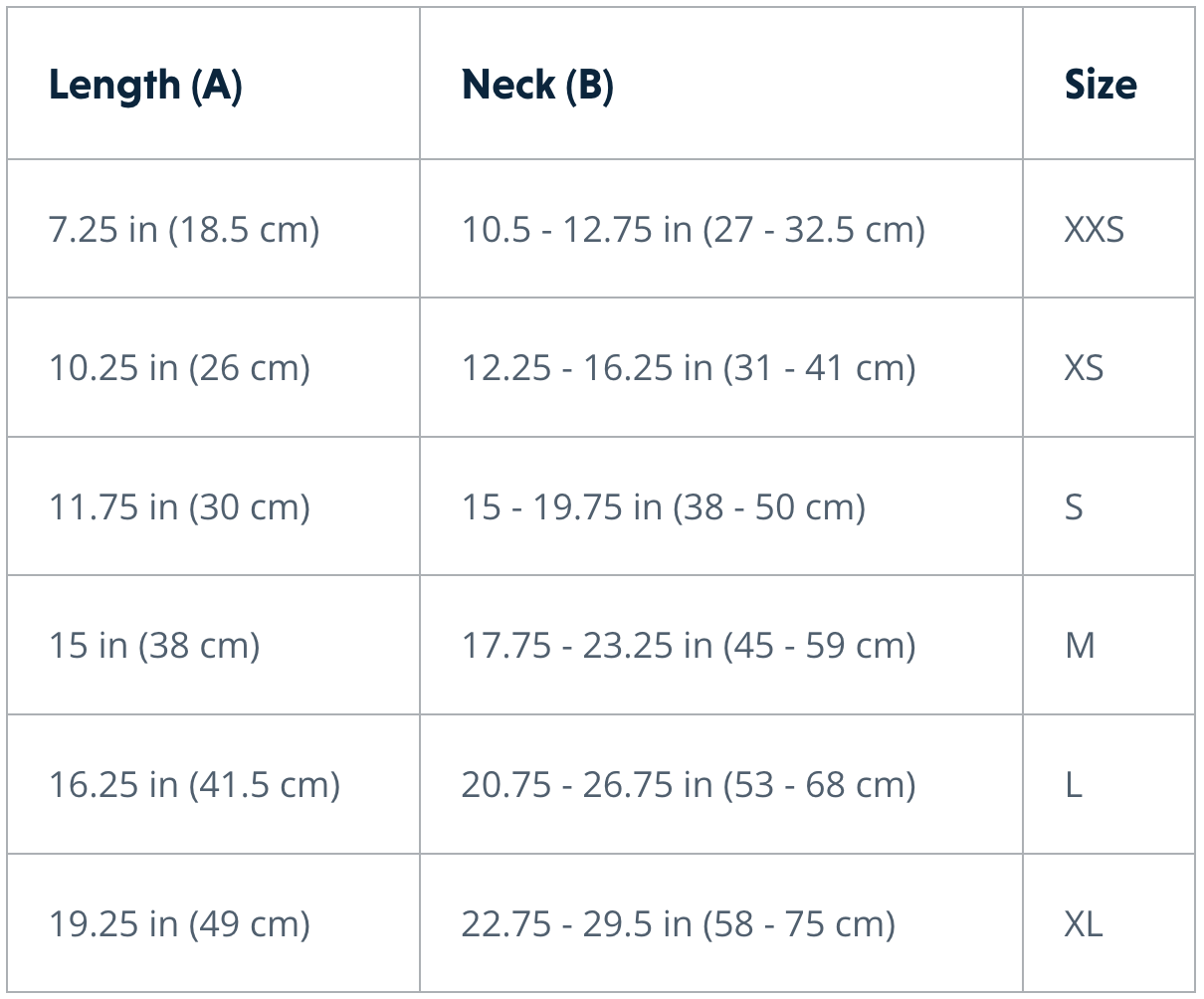Click neck range 17.75 - 23.25 in
This screenshot has width=1204, height=999.
coord(688,646)
